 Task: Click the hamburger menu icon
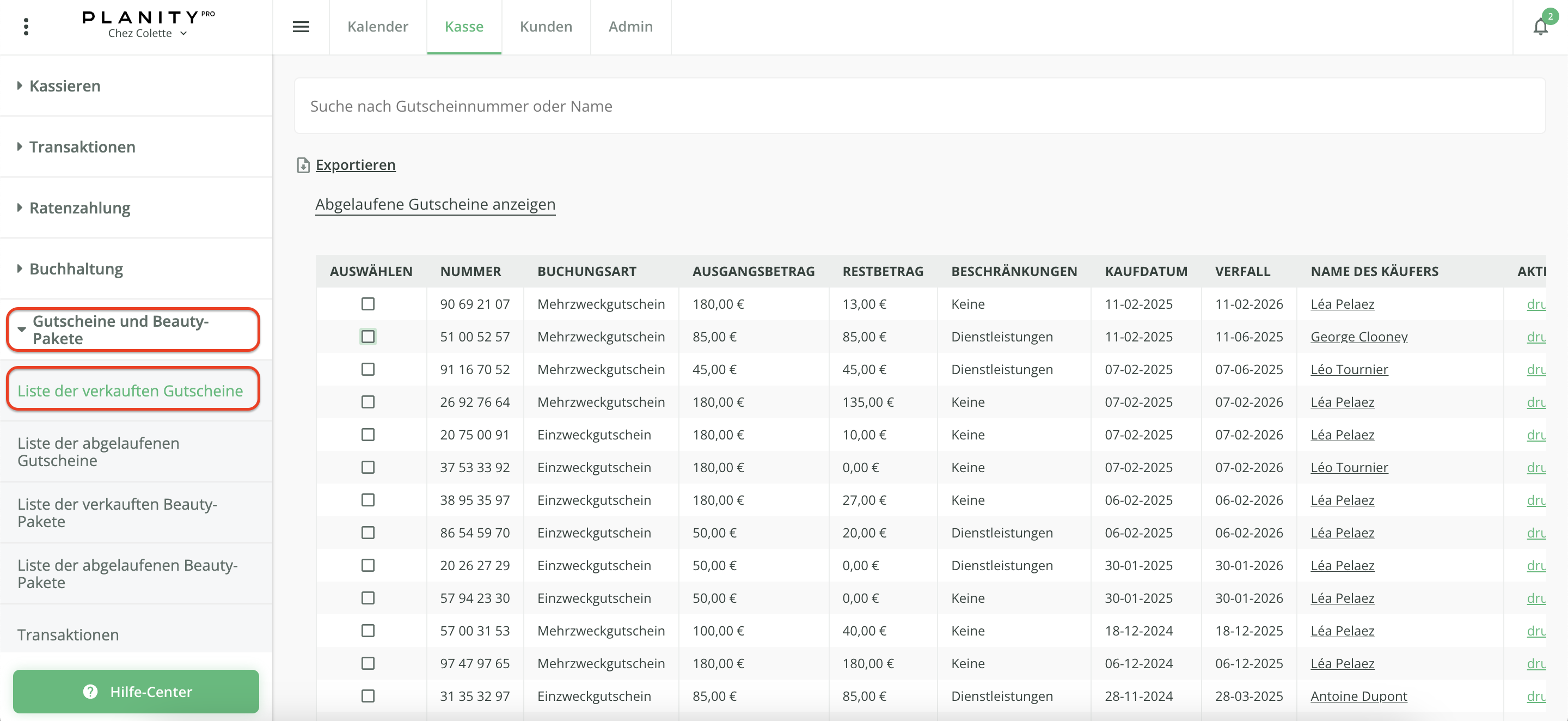[x=301, y=27]
